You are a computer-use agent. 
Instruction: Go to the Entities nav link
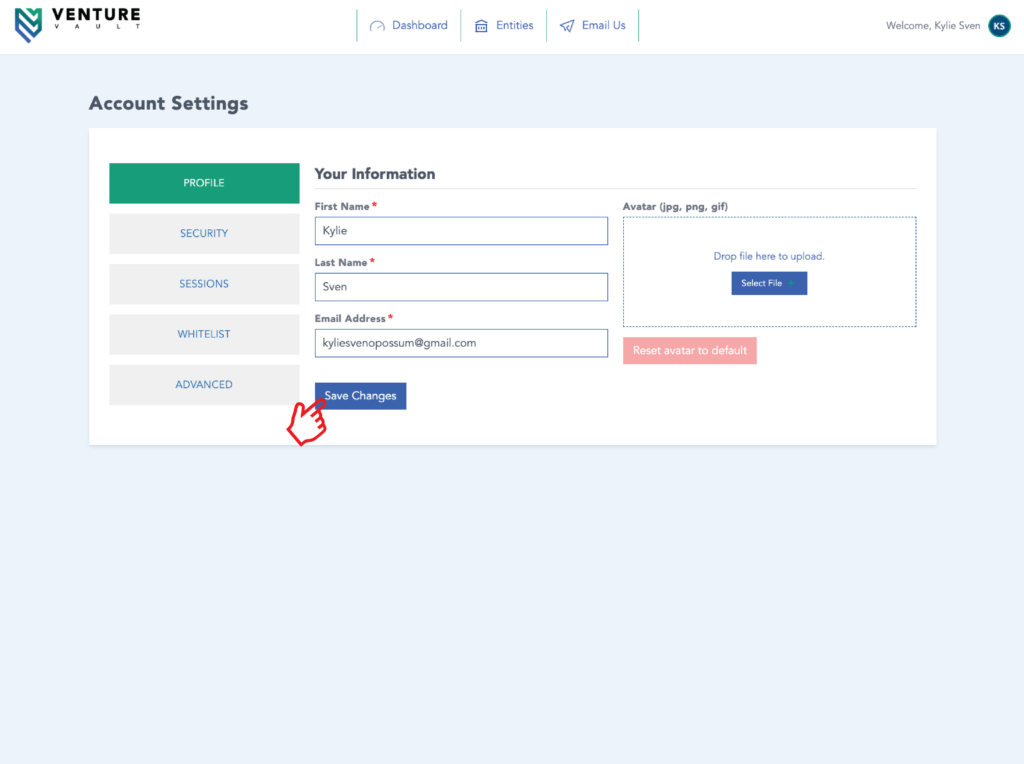click(514, 26)
